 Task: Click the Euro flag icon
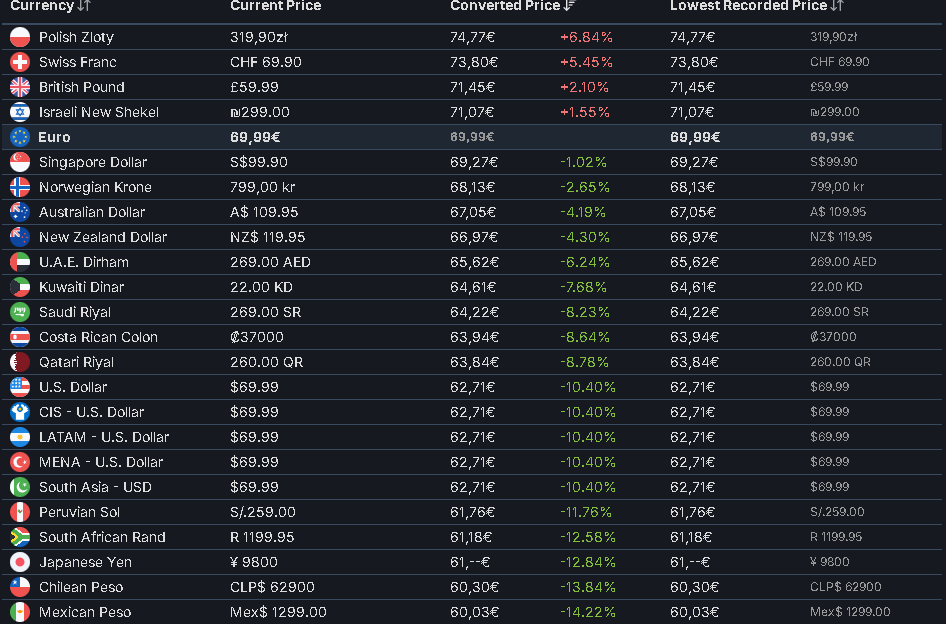tap(20, 137)
